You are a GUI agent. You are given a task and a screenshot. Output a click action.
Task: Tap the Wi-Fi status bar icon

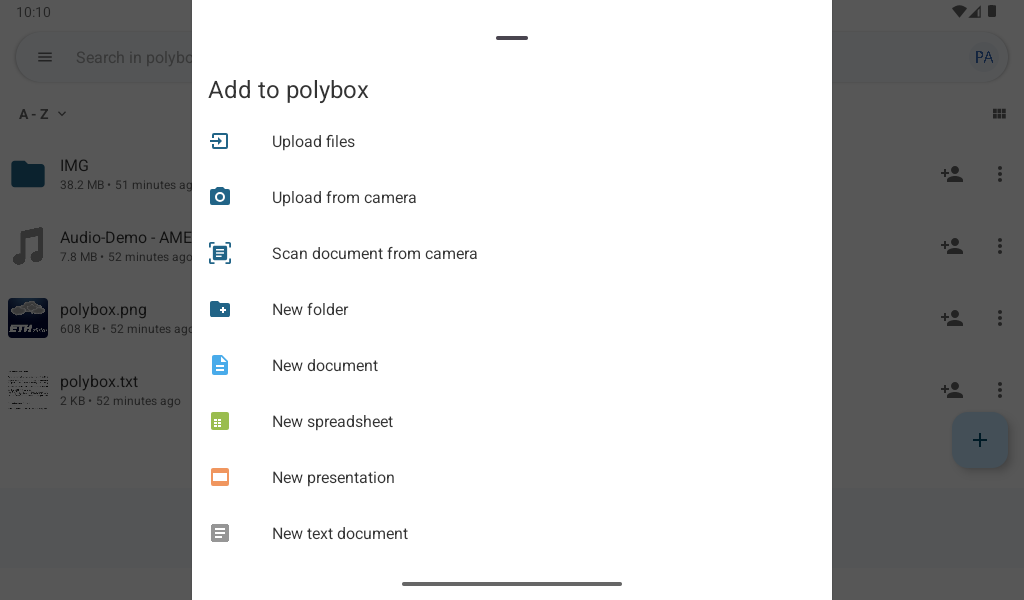pyautogui.click(x=959, y=11)
